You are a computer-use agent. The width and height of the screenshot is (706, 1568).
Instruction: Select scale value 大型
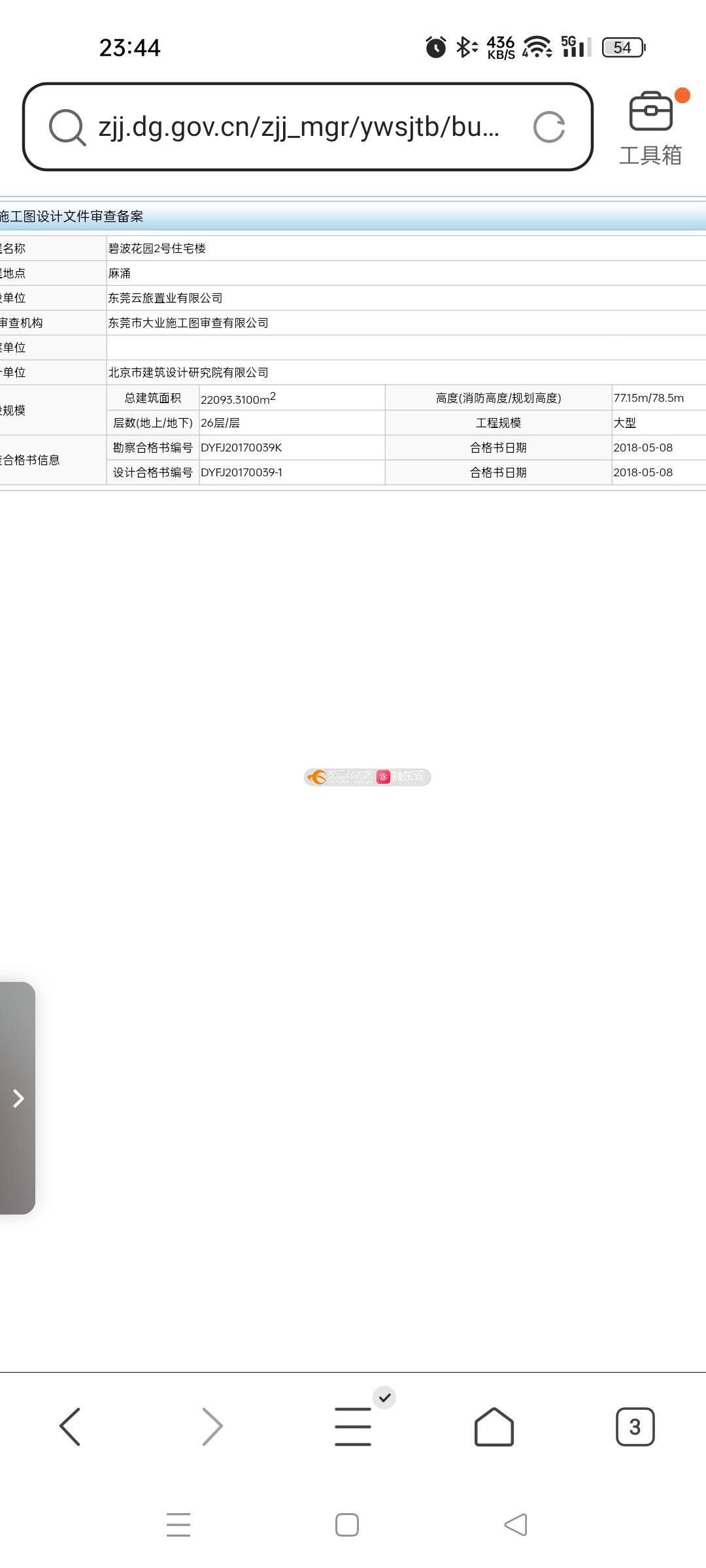coord(625,423)
